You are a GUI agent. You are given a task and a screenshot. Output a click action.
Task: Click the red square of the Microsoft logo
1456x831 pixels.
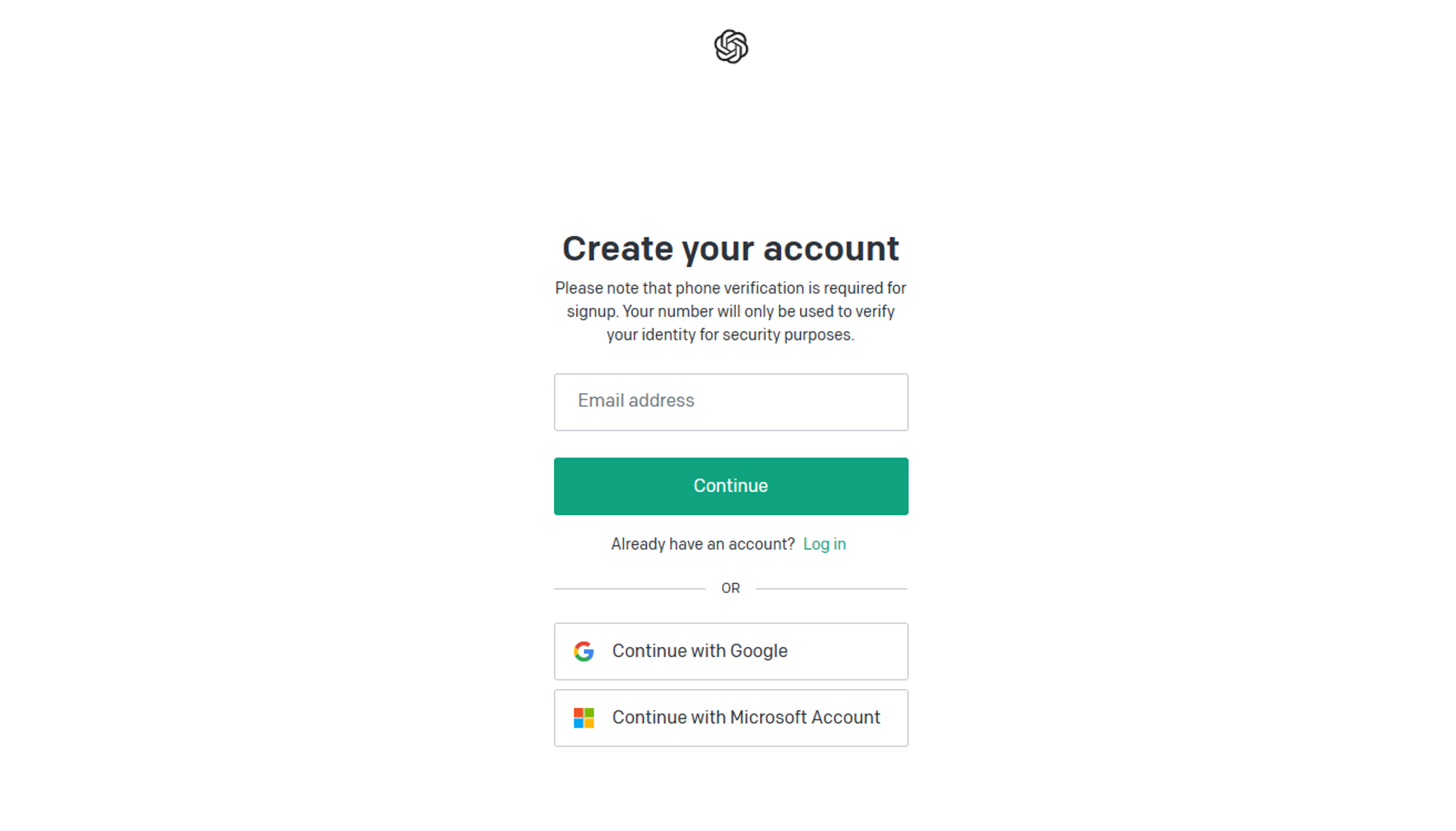579,713
